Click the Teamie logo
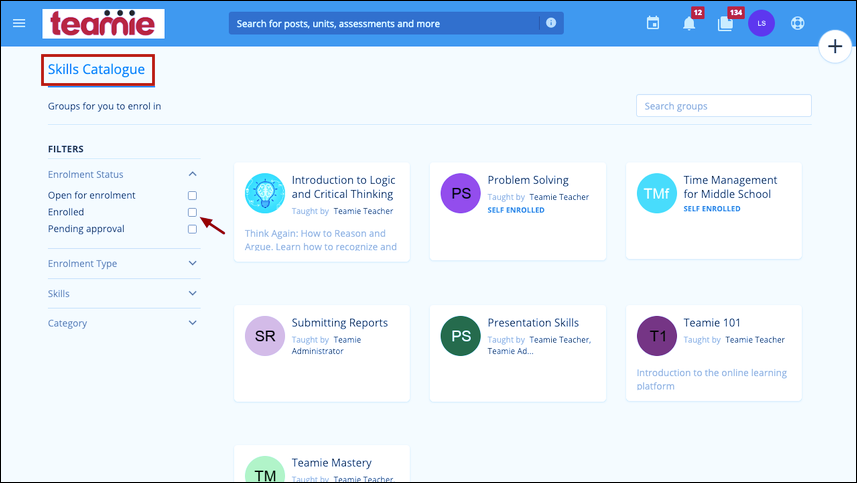Screen dimensions: 857x483 point(103,23)
